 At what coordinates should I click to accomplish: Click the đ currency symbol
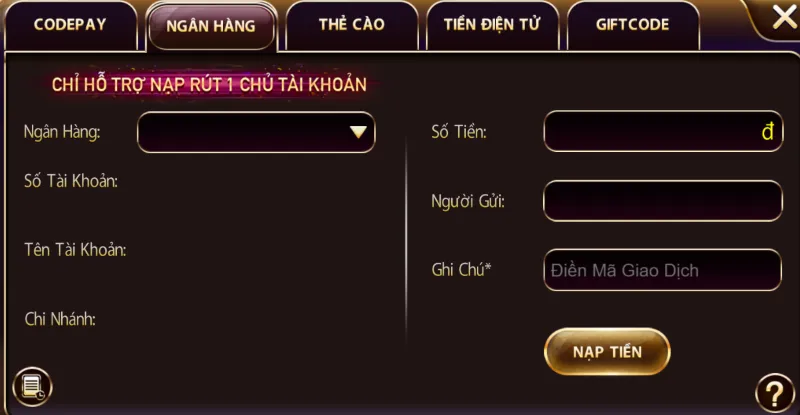tap(767, 132)
